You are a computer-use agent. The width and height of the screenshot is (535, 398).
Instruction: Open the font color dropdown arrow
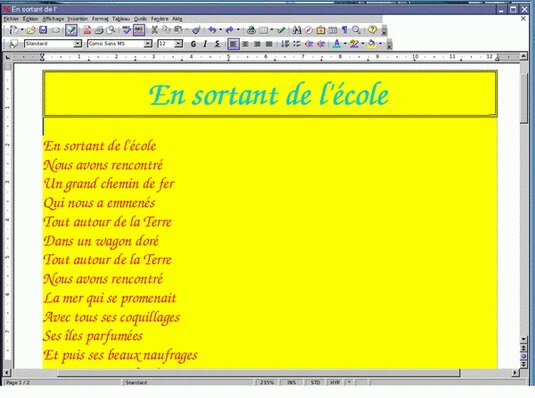pos(345,44)
